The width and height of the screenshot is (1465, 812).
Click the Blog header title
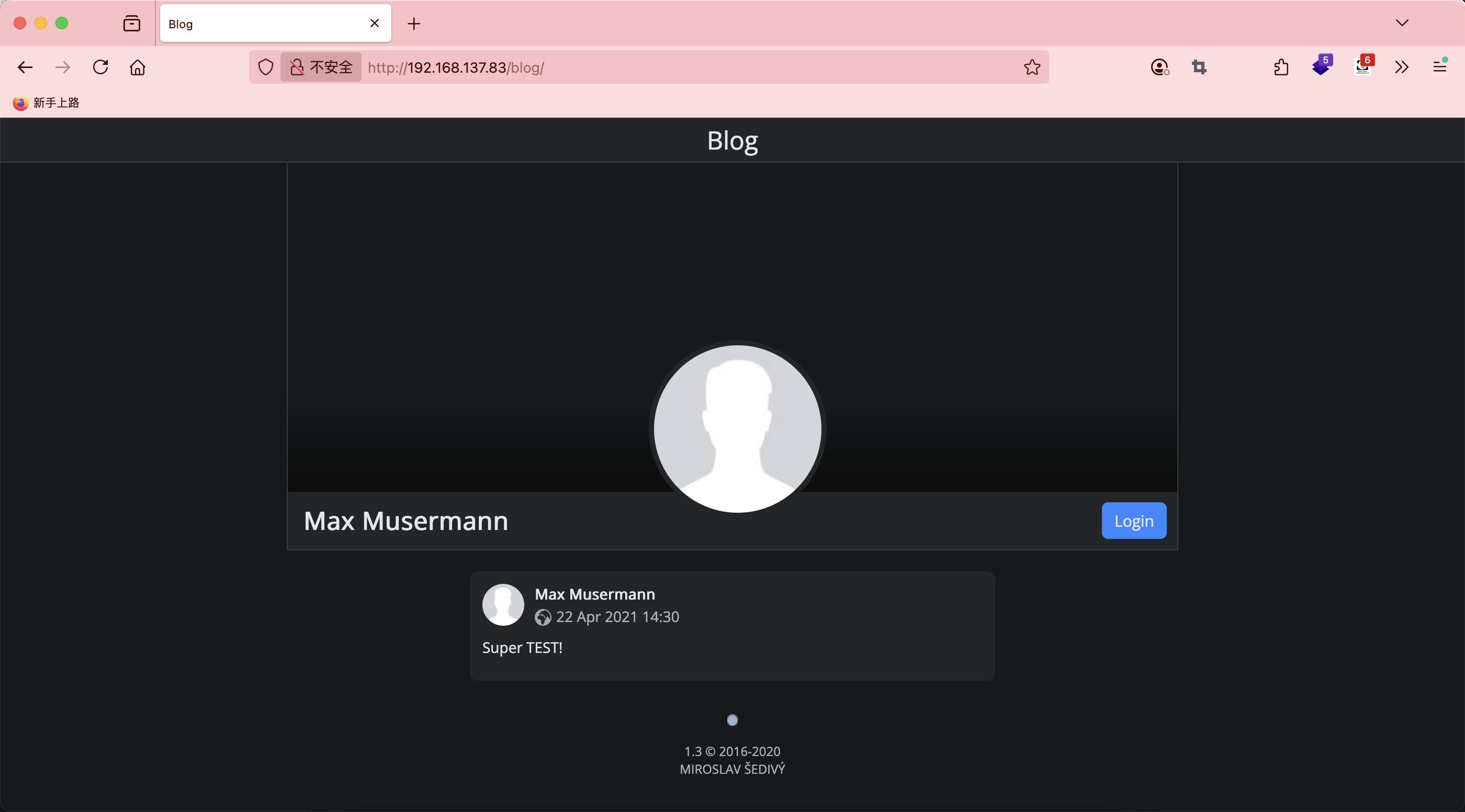pos(732,140)
